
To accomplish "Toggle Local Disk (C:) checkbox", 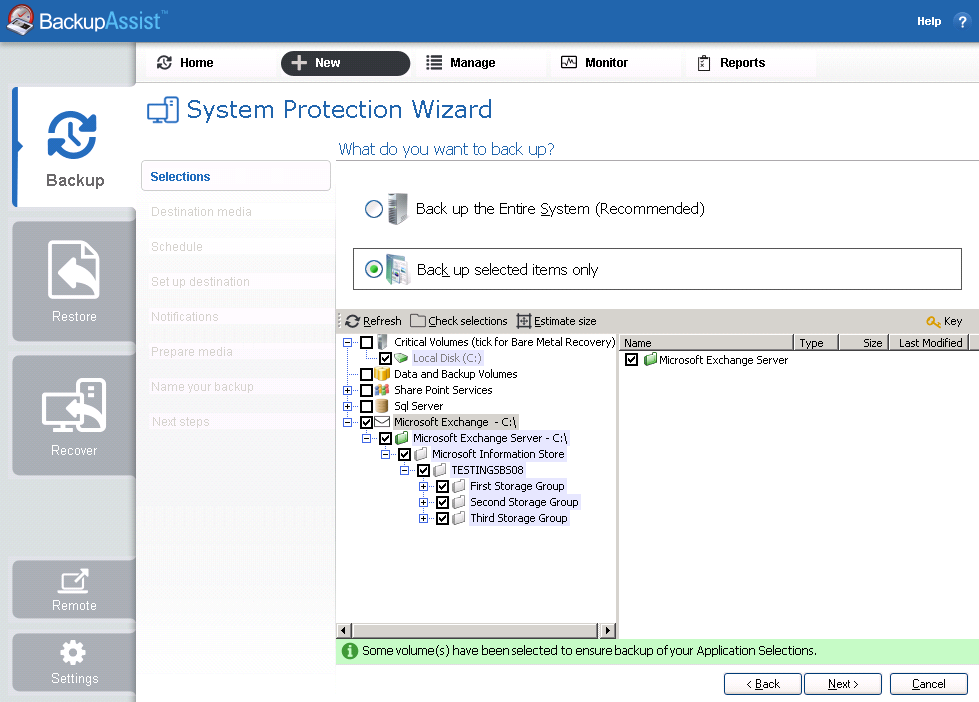I will [385, 358].
